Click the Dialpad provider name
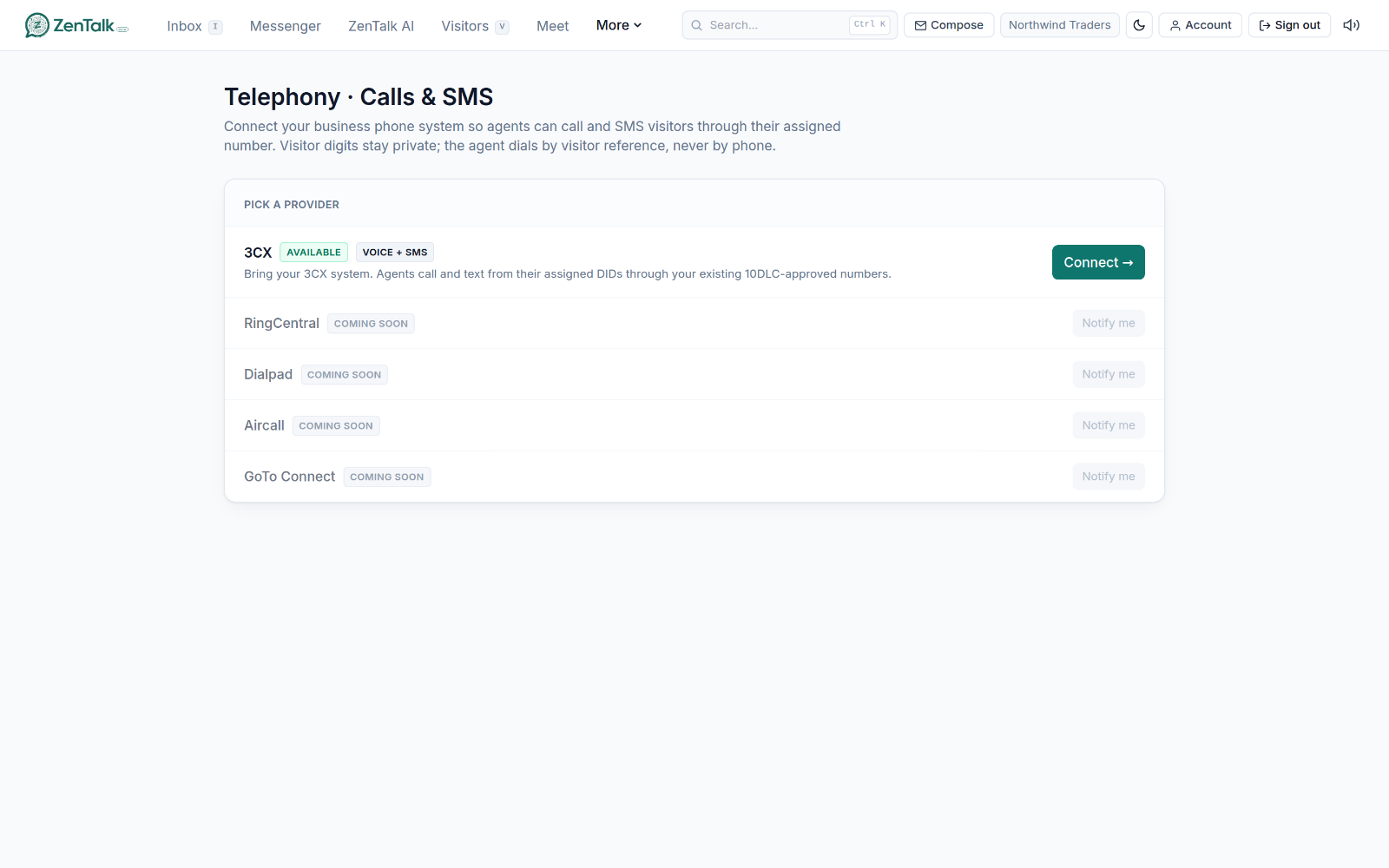The height and width of the screenshot is (868, 1389). pyautogui.click(x=268, y=374)
